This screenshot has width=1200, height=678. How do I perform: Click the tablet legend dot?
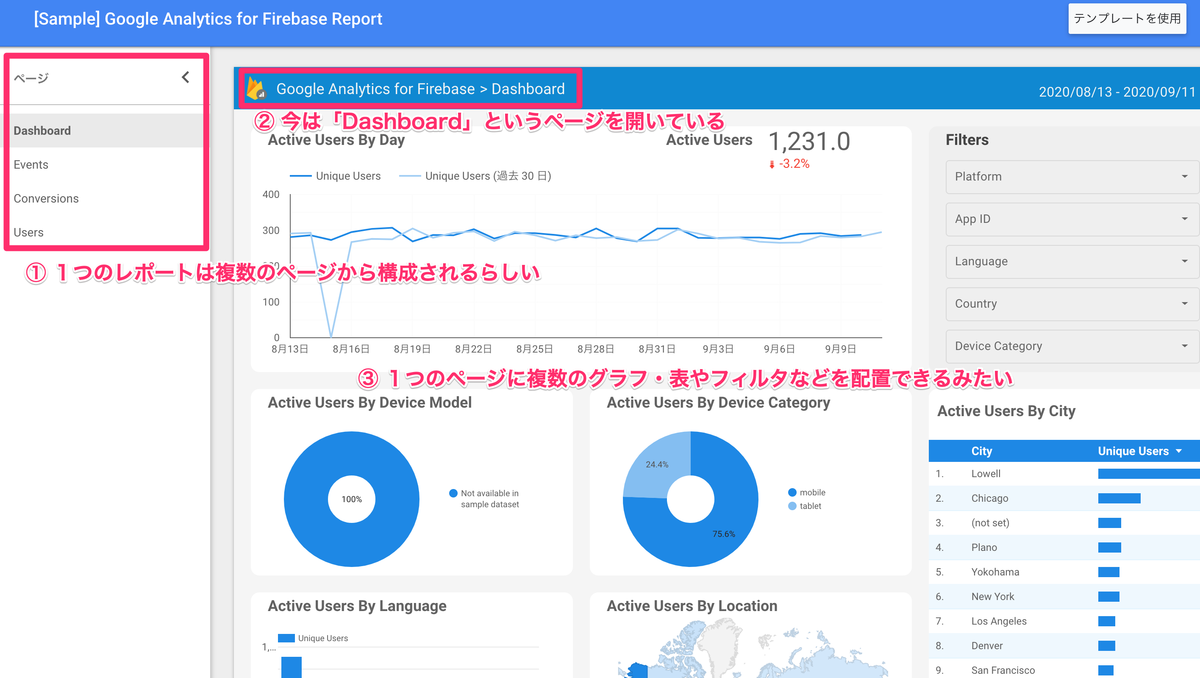792,507
